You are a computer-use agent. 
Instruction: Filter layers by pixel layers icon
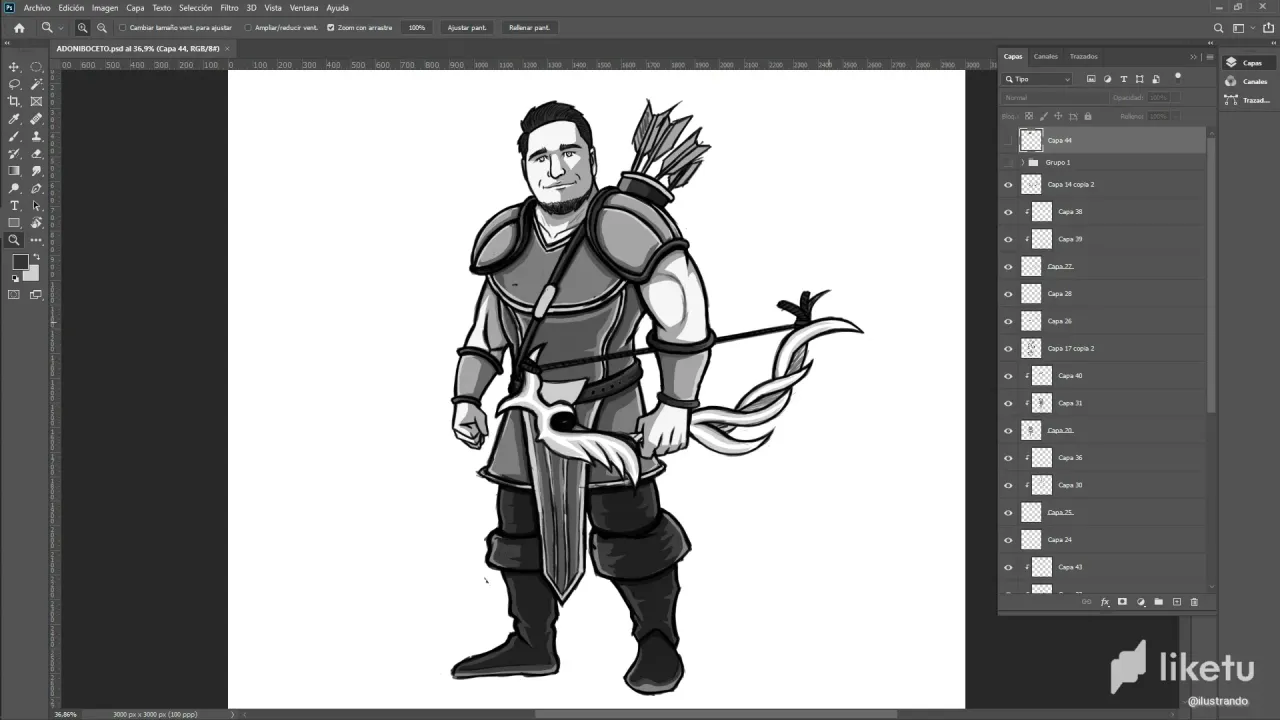point(1091,79)
